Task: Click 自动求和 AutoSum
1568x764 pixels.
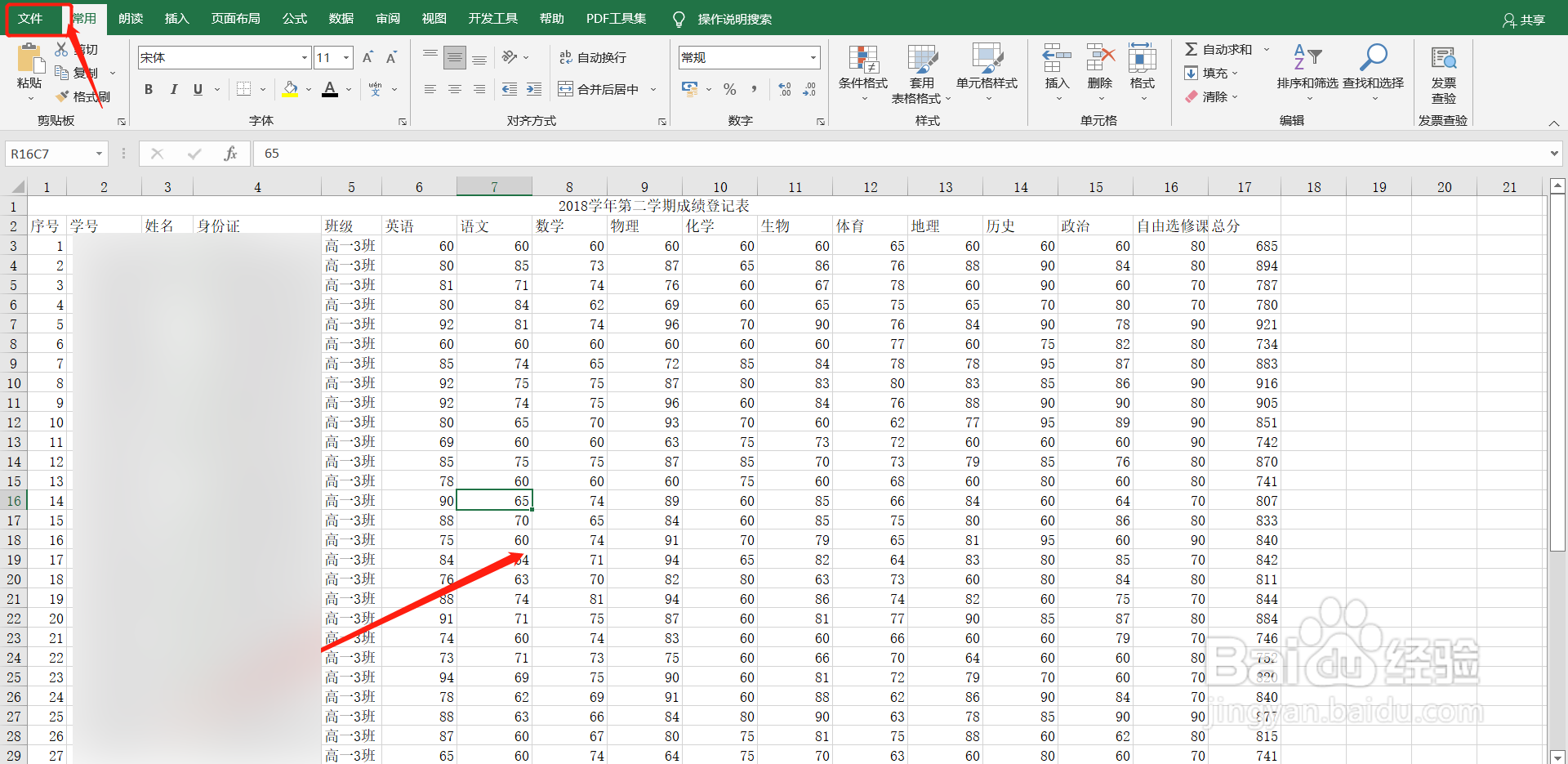Action: point(1218,49)
